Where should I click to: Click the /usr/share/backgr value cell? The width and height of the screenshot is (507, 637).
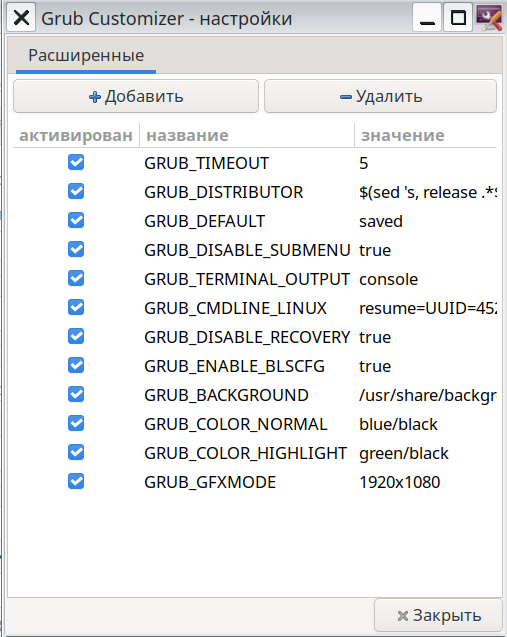point(428,395)
